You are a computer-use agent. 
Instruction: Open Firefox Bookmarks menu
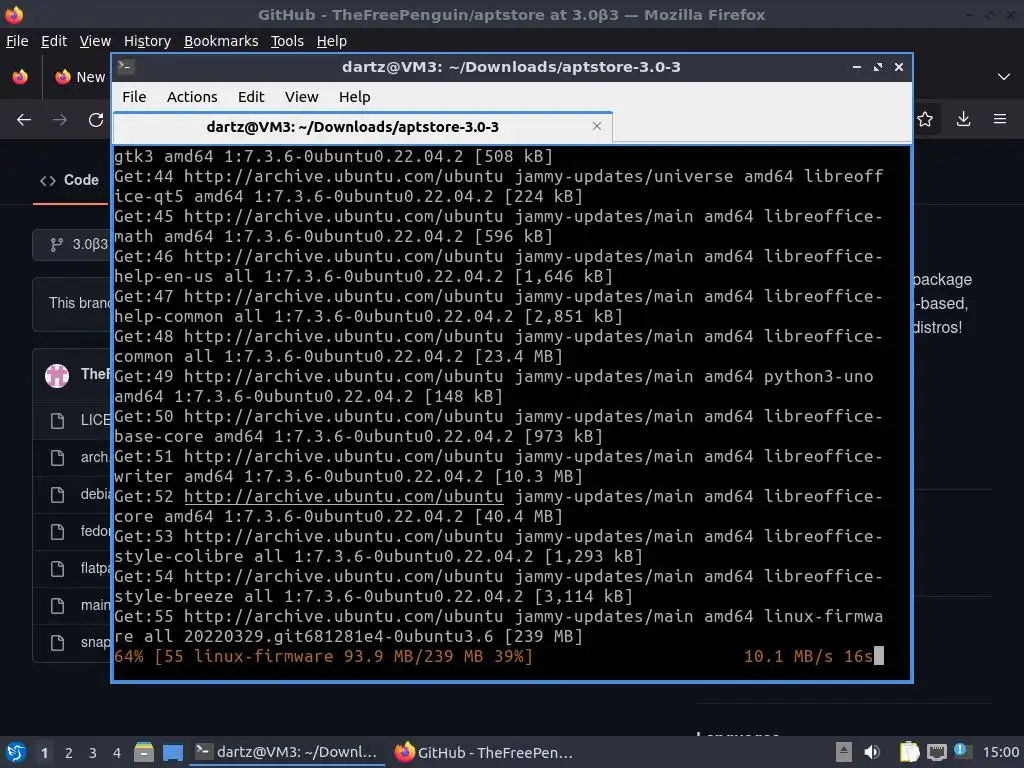[x=221, y=41]
